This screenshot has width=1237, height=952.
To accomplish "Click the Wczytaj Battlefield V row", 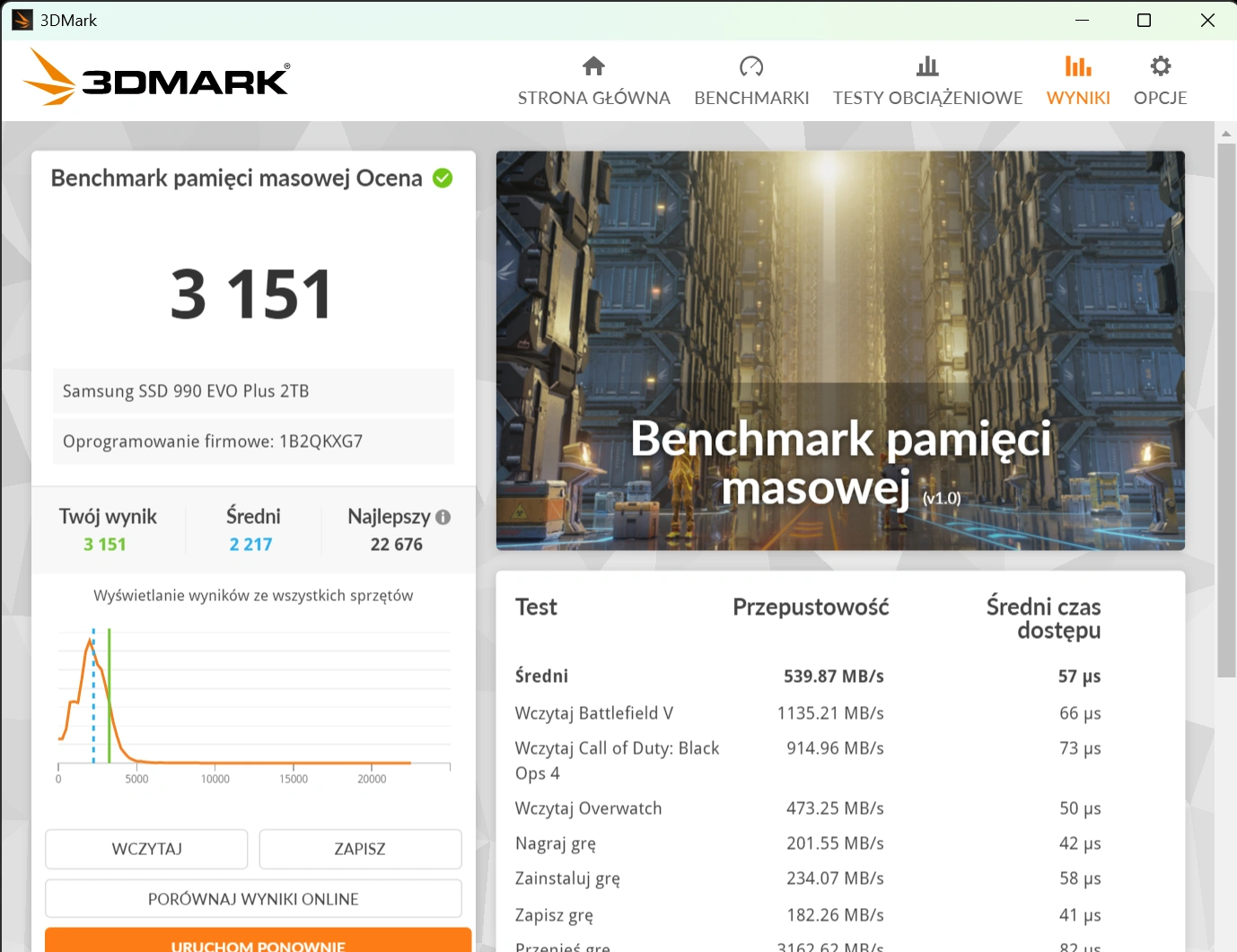I will click(x=808, y=713).
